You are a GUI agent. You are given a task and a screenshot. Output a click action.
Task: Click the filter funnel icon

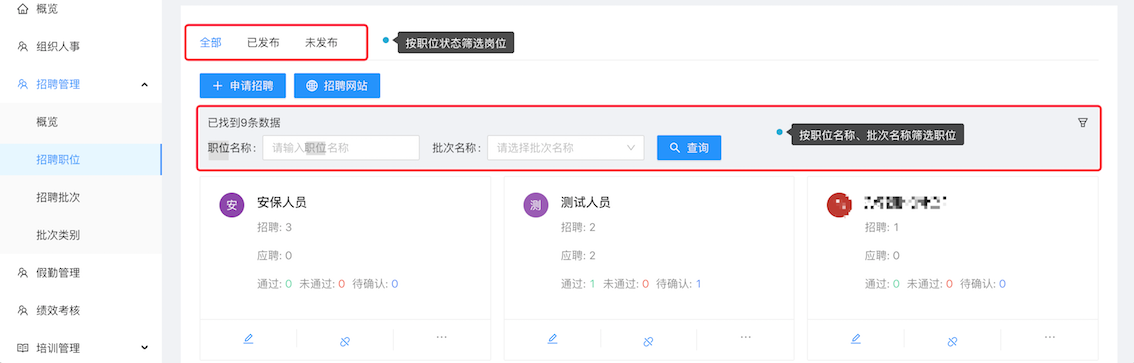click(1083, 123)
